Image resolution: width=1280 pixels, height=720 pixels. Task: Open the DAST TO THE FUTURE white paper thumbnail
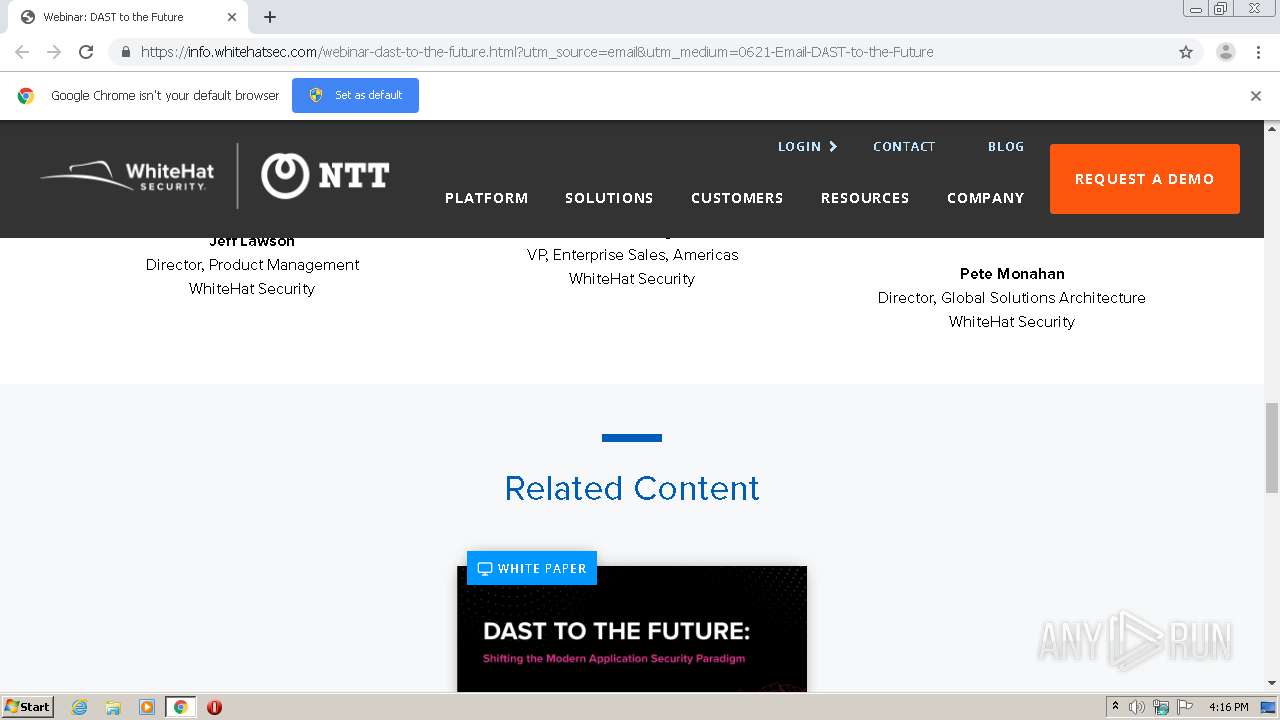632,630
